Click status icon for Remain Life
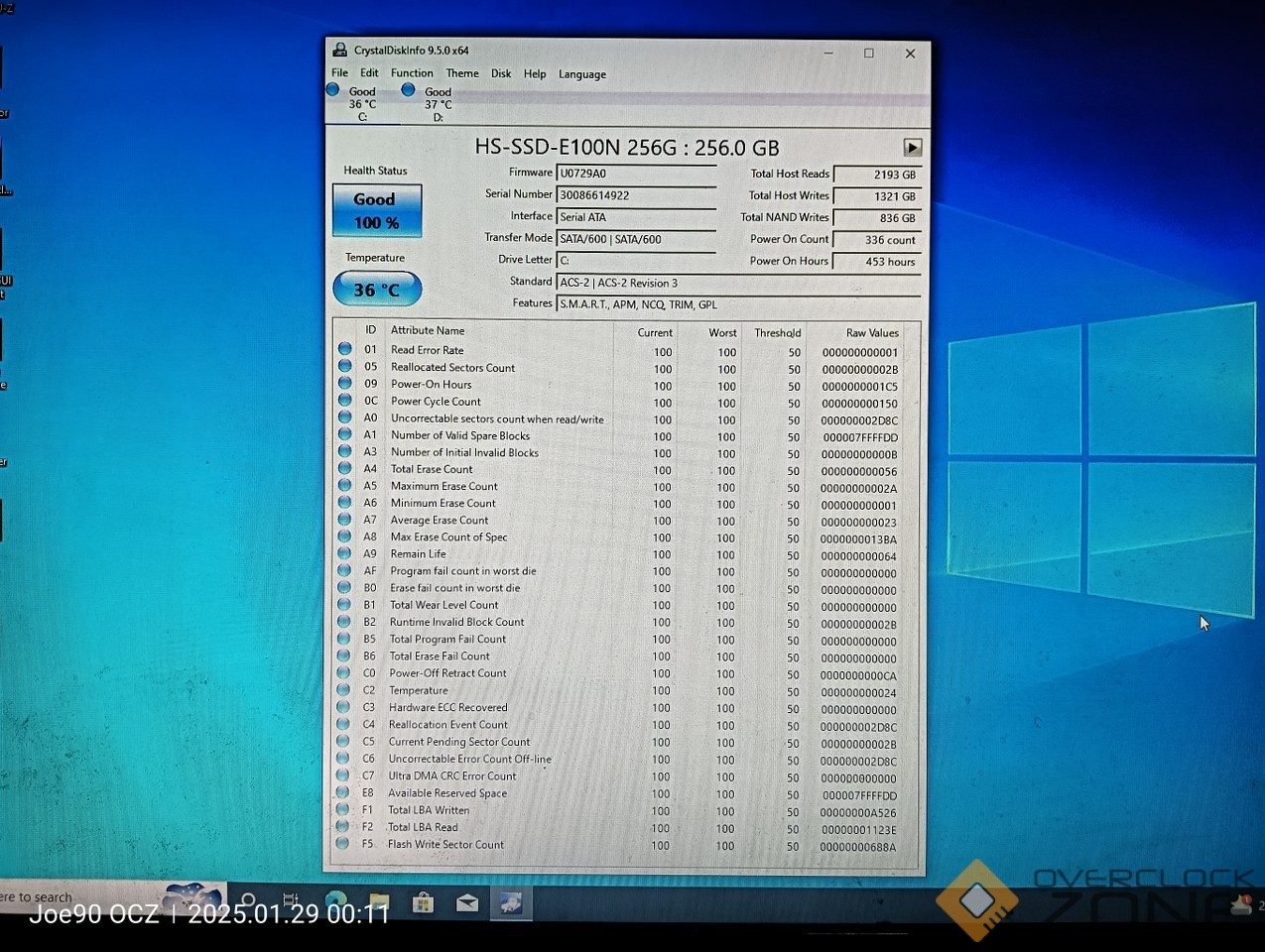 tap(344, 553)
